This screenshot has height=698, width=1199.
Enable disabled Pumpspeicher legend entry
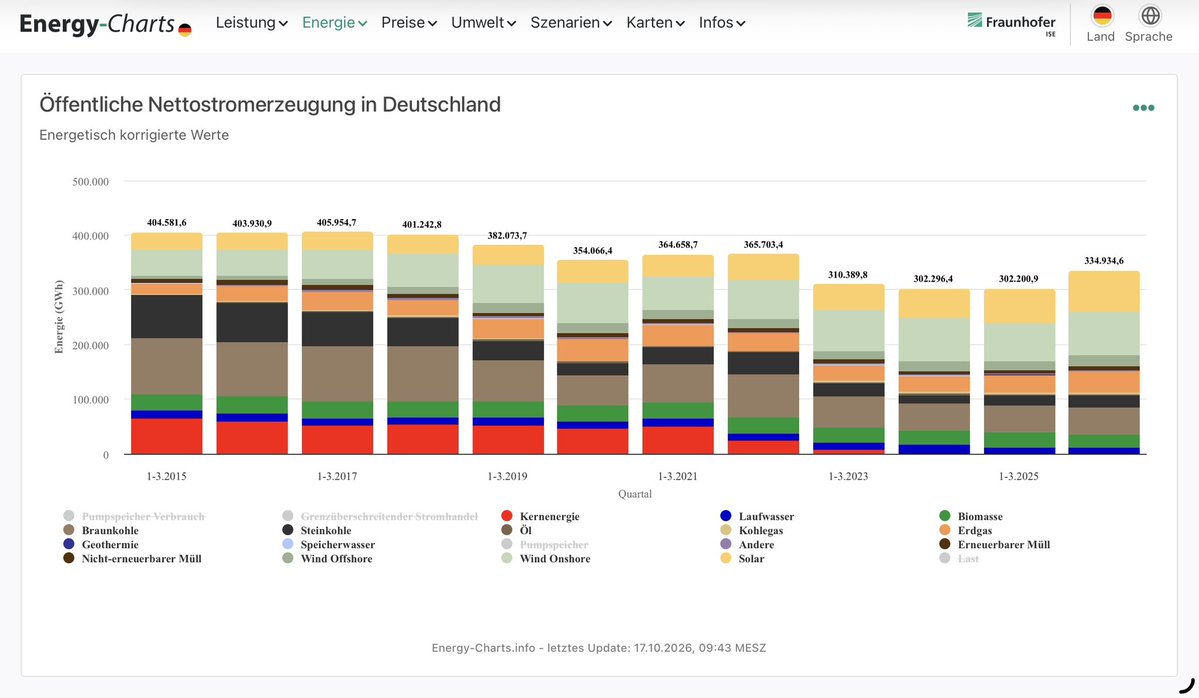(544, 545)
